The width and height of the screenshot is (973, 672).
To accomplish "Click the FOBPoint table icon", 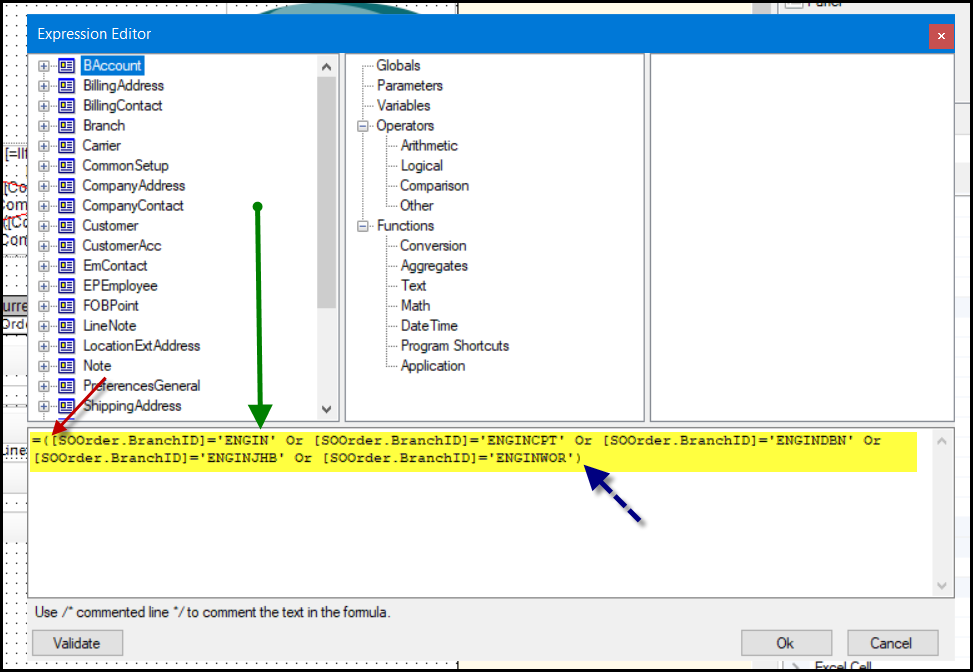I will tap(67, 306).
